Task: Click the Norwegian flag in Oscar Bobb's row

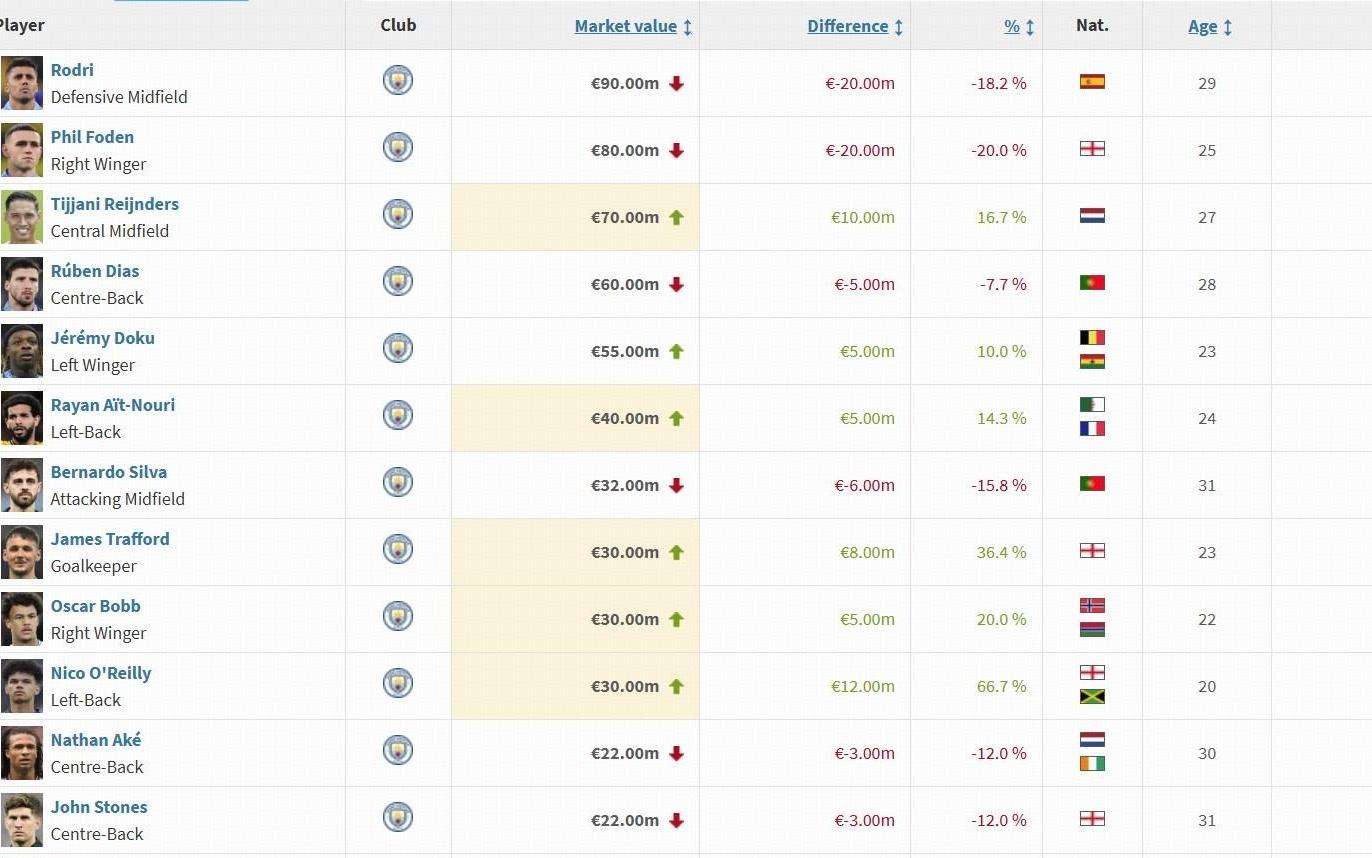Action: [1092, 606]
